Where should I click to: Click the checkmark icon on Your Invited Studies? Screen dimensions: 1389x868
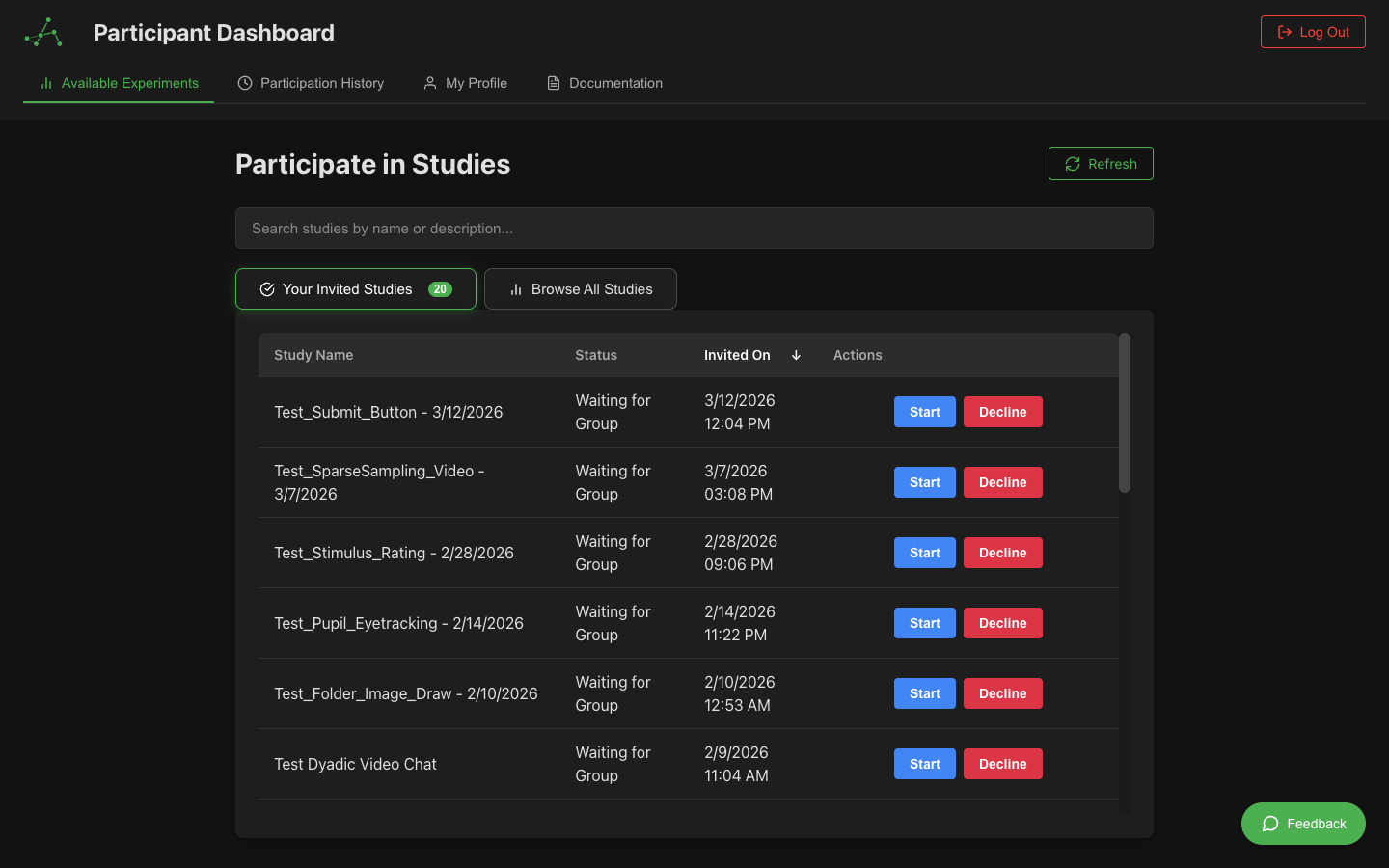pyautogui.click(x=267, y=288)
